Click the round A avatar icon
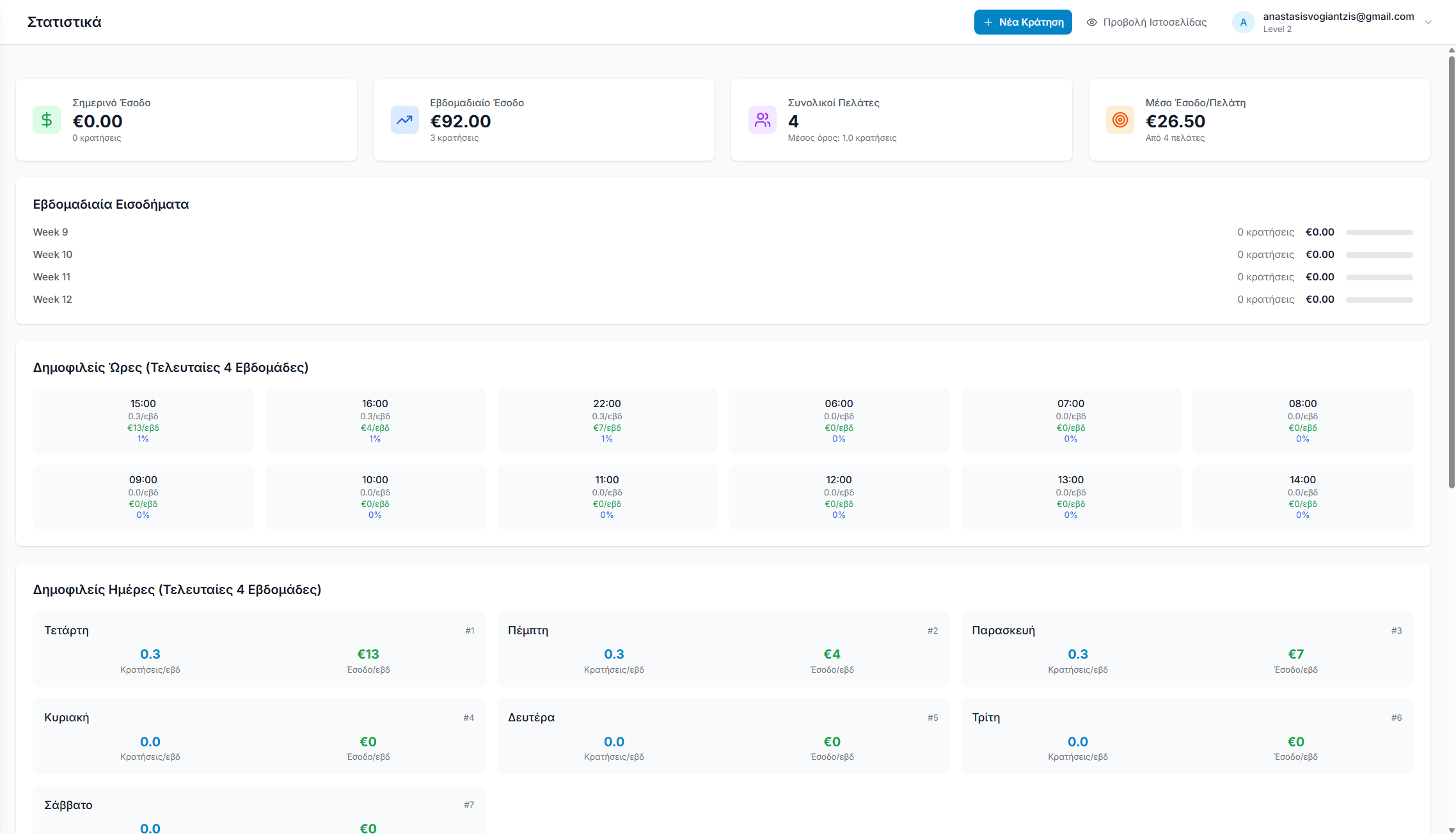This screenshot has width=1456, height=834. pos(1243,22)
